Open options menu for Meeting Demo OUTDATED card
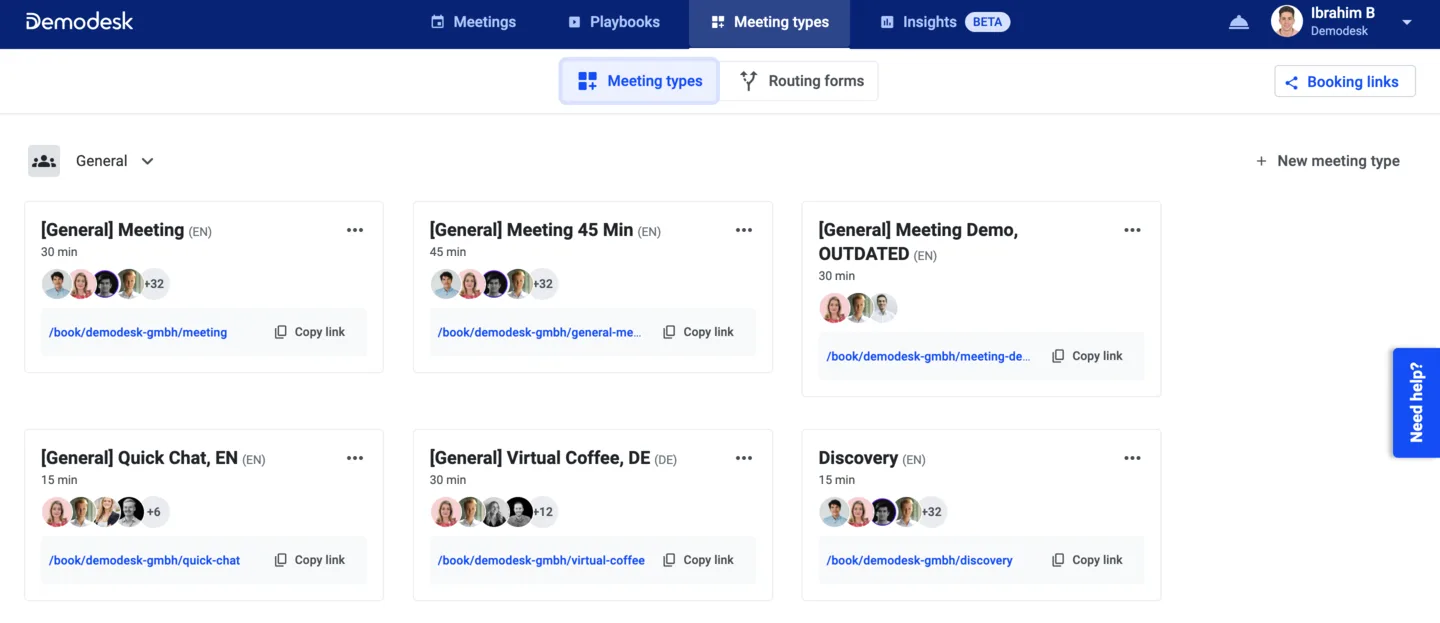 (1132, 230)
